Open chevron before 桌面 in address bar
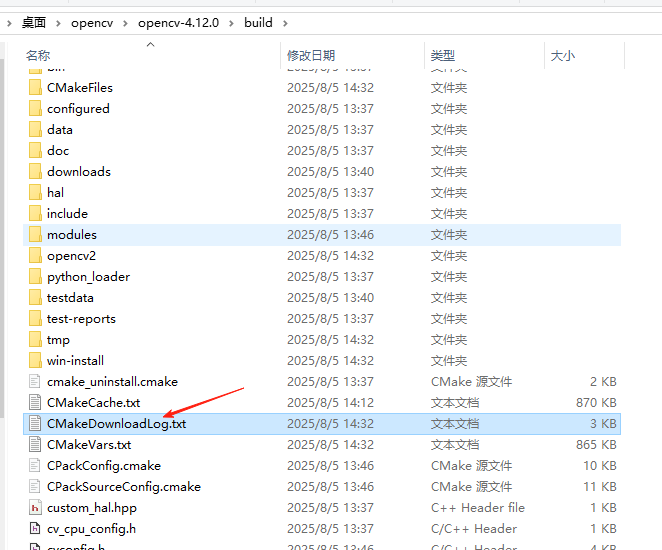 click(x=9, y=23)
